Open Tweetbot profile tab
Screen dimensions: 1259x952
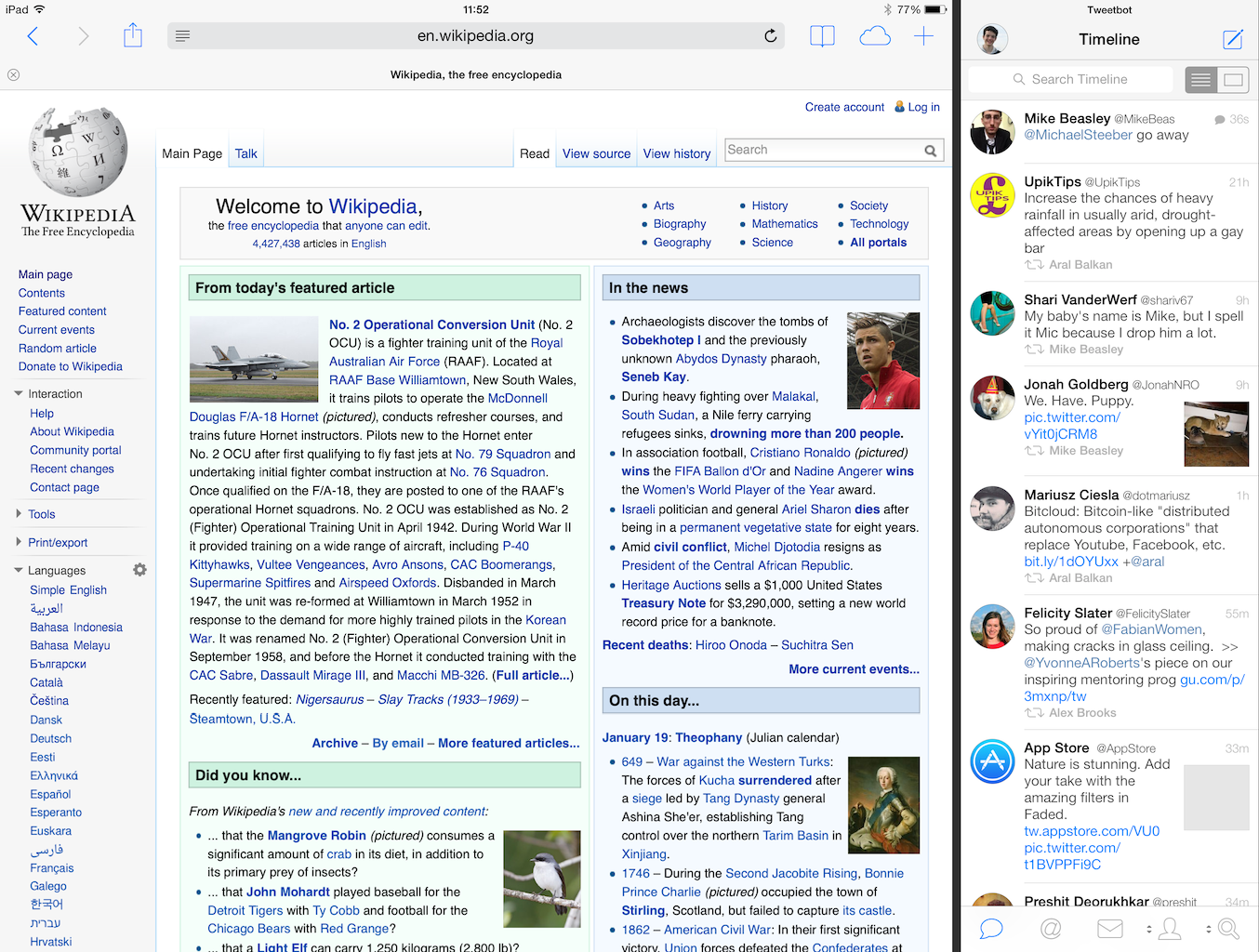(1170, 928)
